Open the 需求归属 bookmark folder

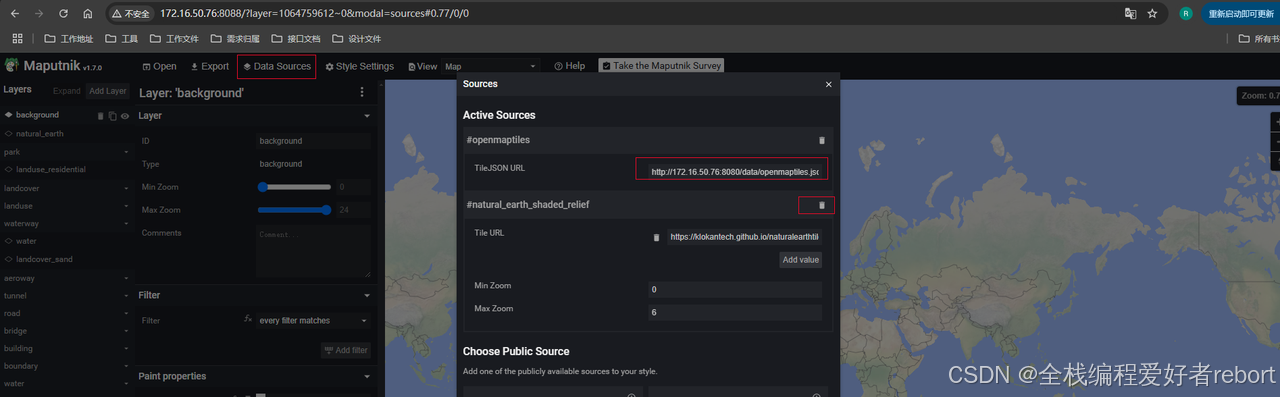pos(235,39)
